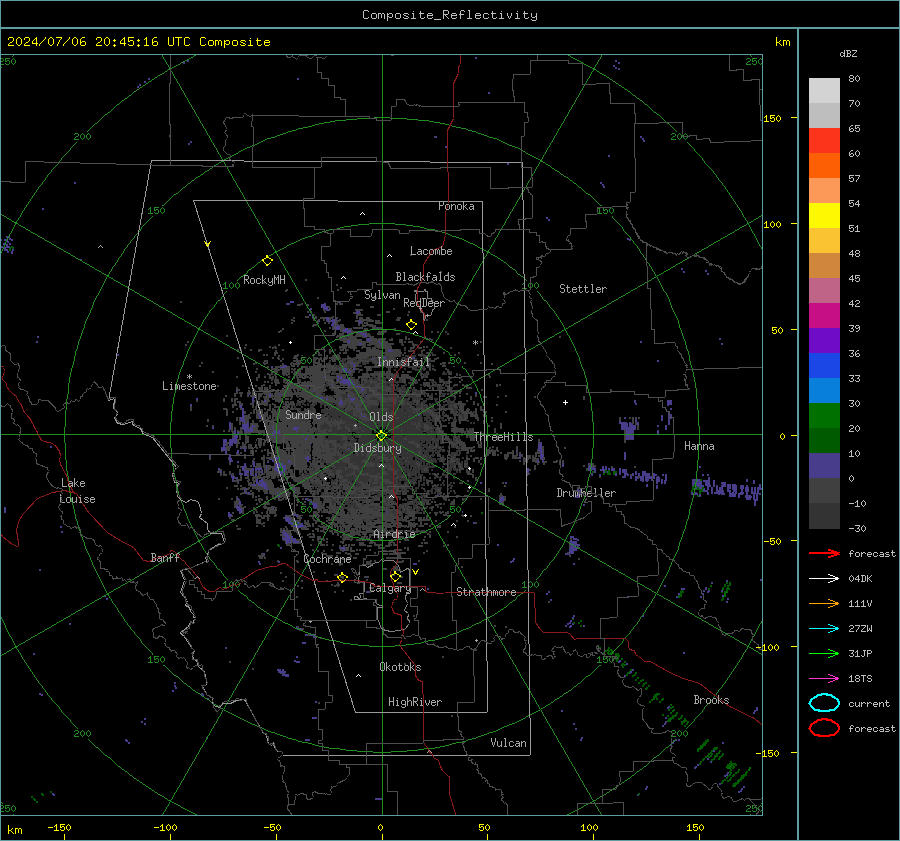Select the slate 0-10 dBZ swatch

click(824, 466)
